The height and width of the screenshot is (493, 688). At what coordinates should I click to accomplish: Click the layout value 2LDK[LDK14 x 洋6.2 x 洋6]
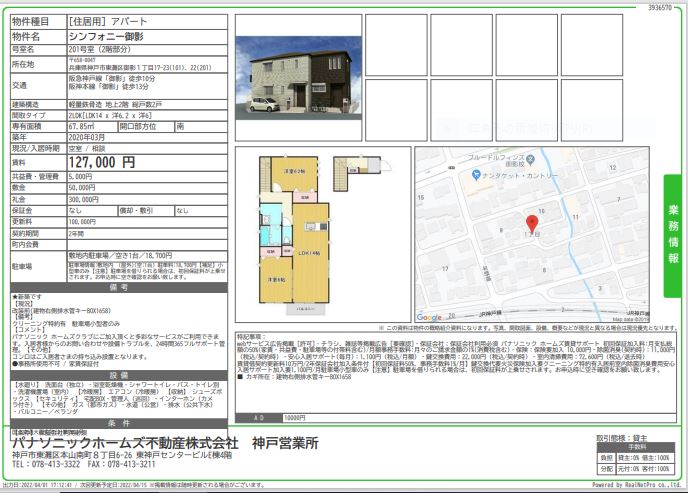pyautogui.click(x=110, y=115)
